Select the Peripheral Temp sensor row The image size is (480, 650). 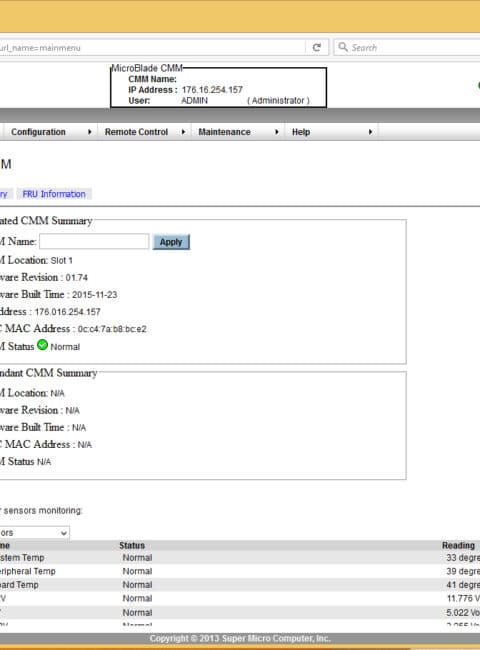pyautogui.click(x=240, y=571)
